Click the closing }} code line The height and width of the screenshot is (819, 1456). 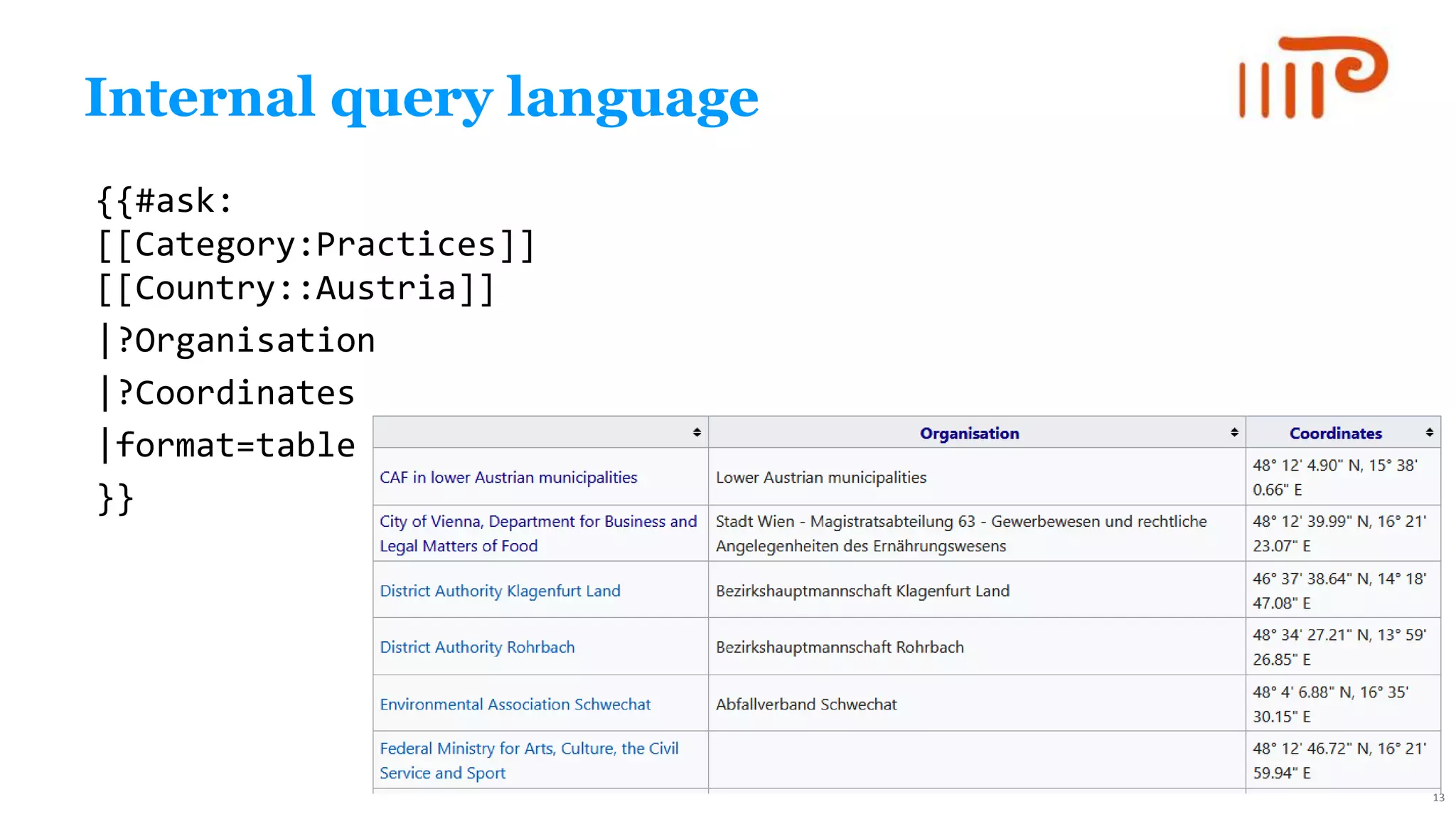tap(115, 498)
